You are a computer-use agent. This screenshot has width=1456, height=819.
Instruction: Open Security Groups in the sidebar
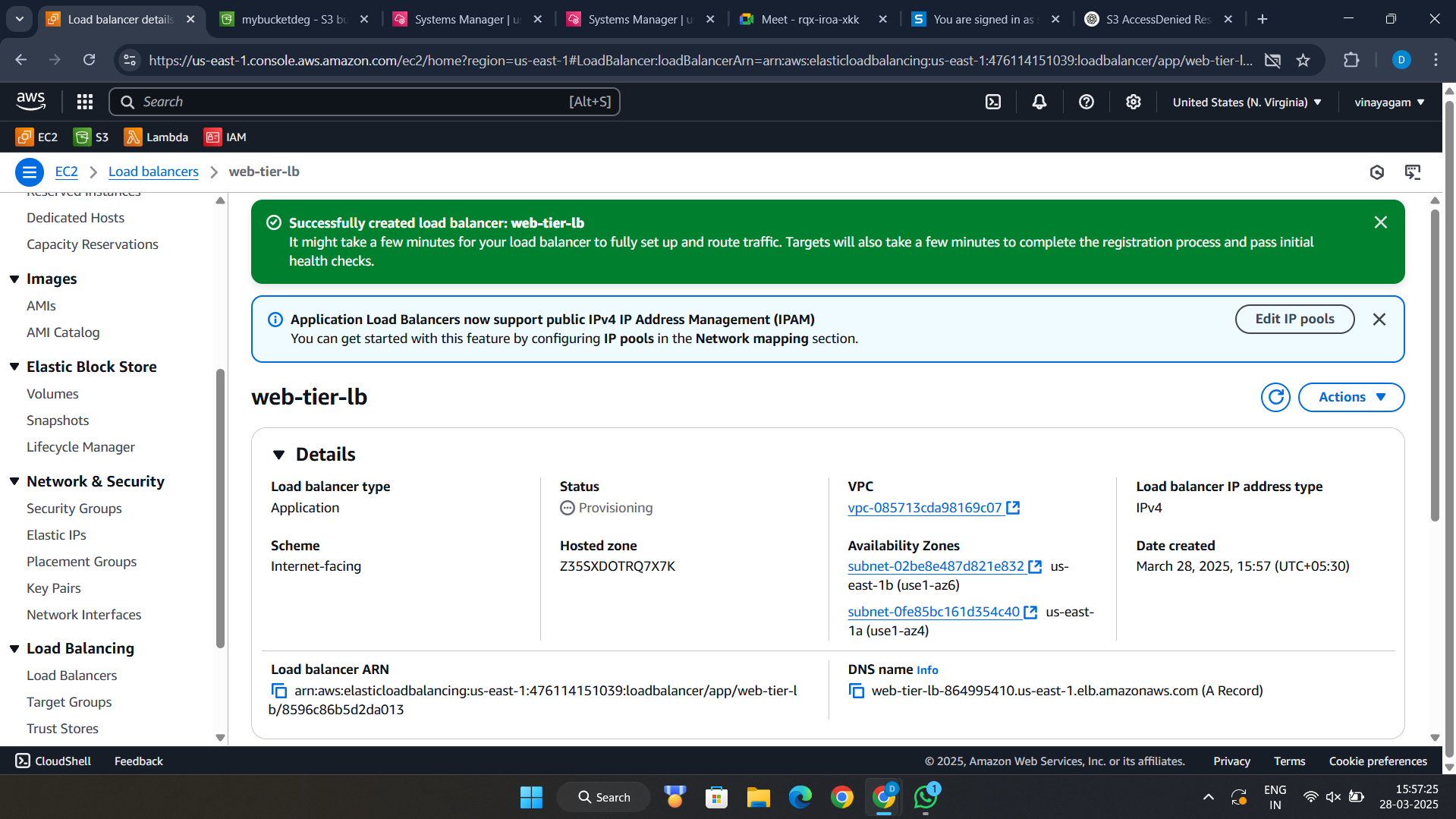coord(74,509)
